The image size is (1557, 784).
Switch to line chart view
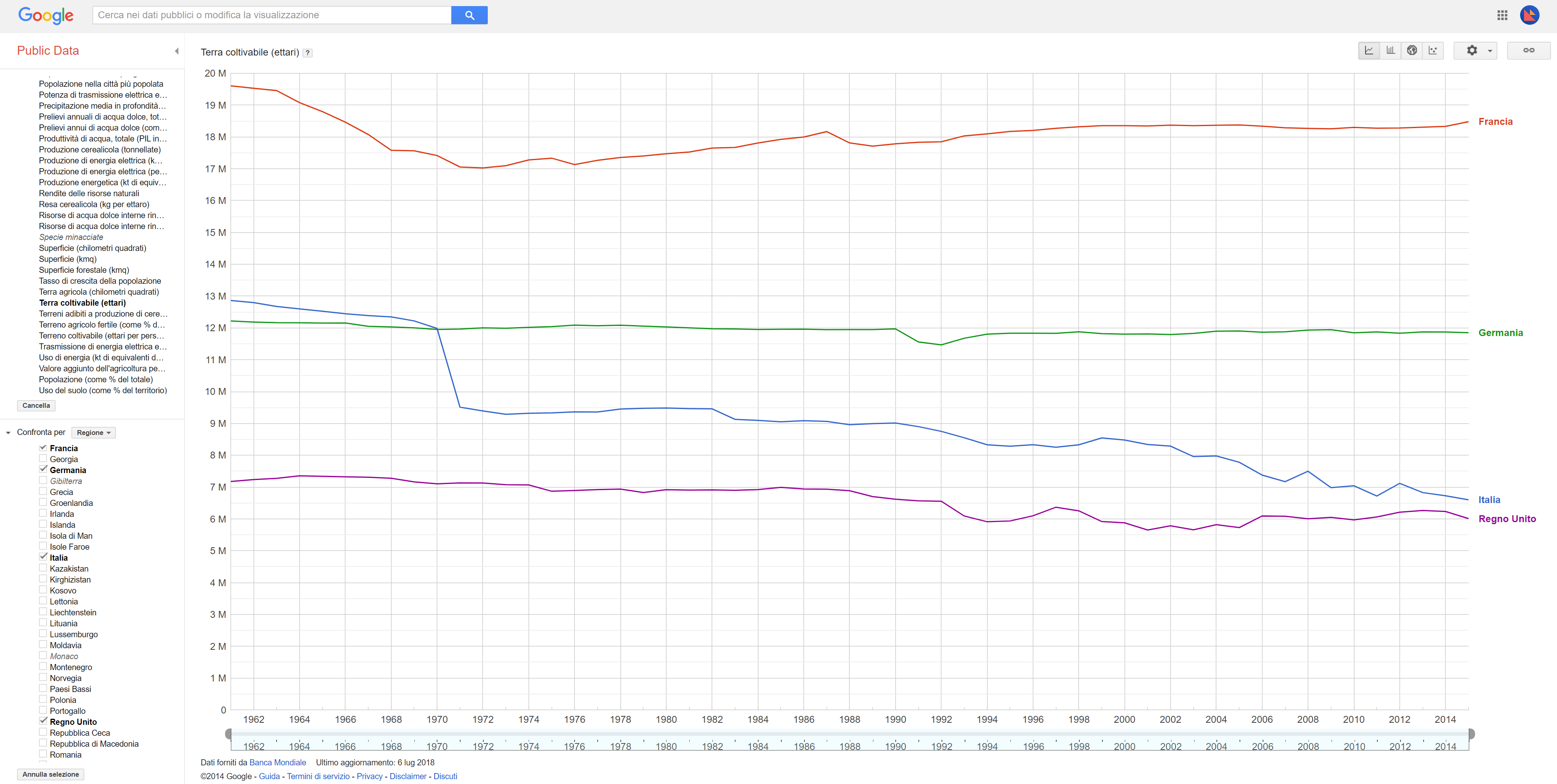1368,51
